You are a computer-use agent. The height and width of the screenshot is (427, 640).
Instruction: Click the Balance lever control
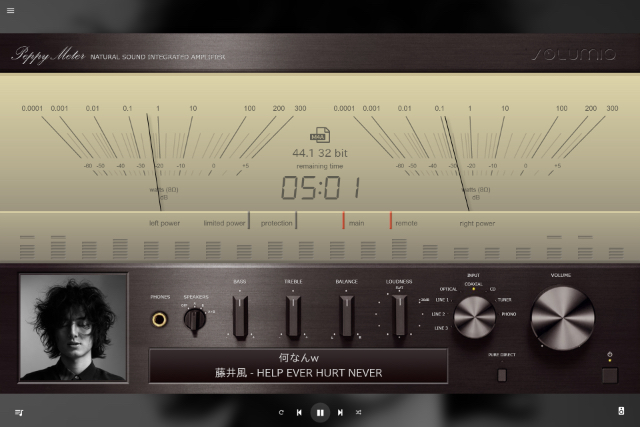tap(346, 316)
